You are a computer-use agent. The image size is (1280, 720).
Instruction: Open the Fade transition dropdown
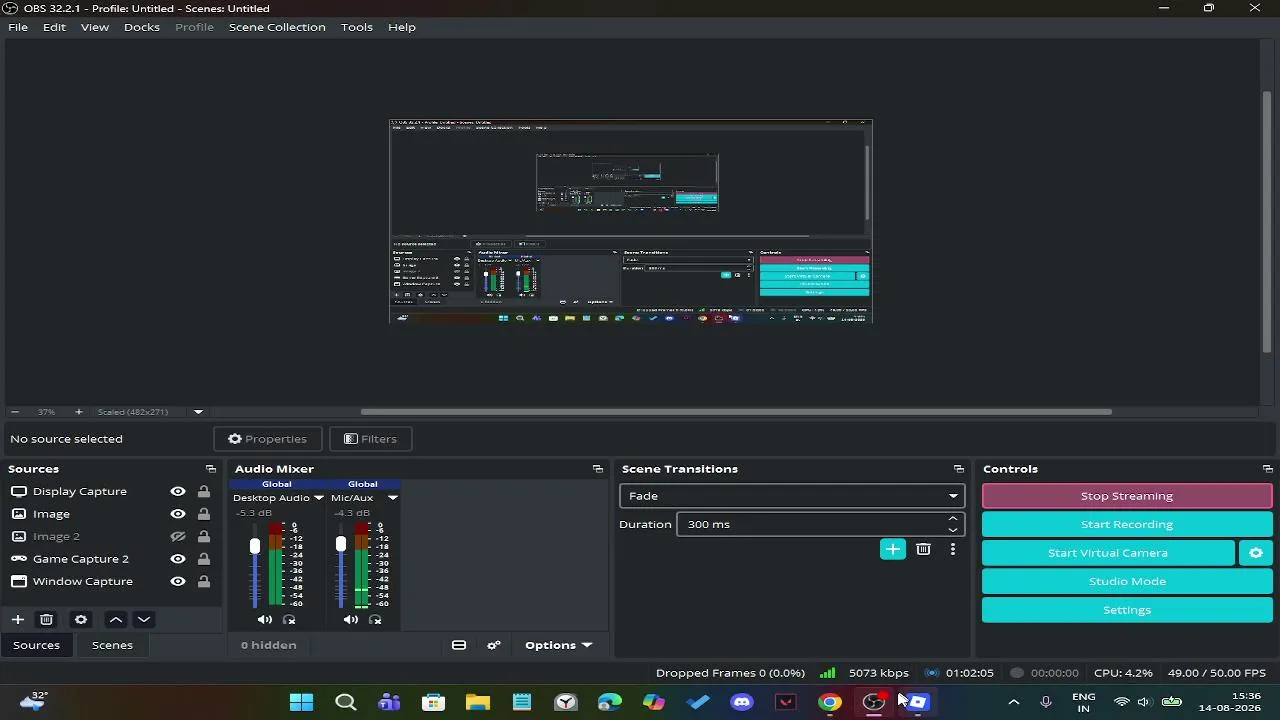pos(792,496)
